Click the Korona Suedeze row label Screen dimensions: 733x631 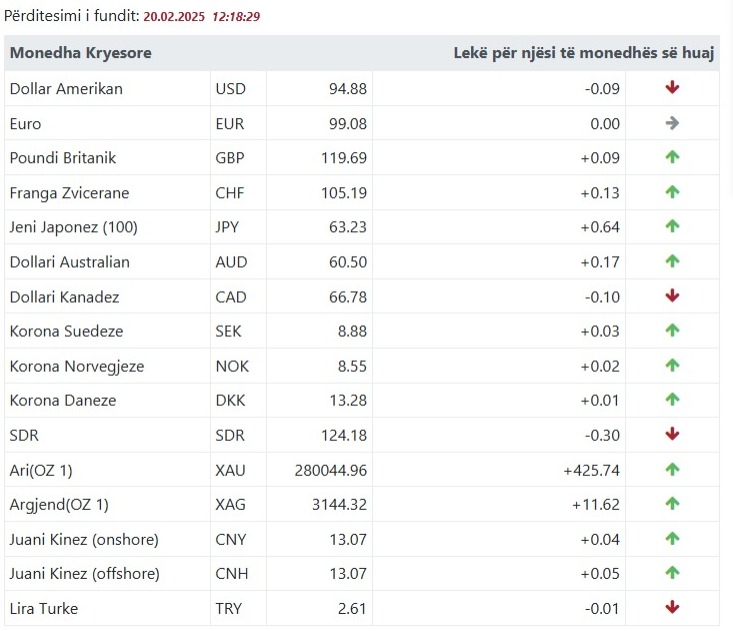point(65,331)
